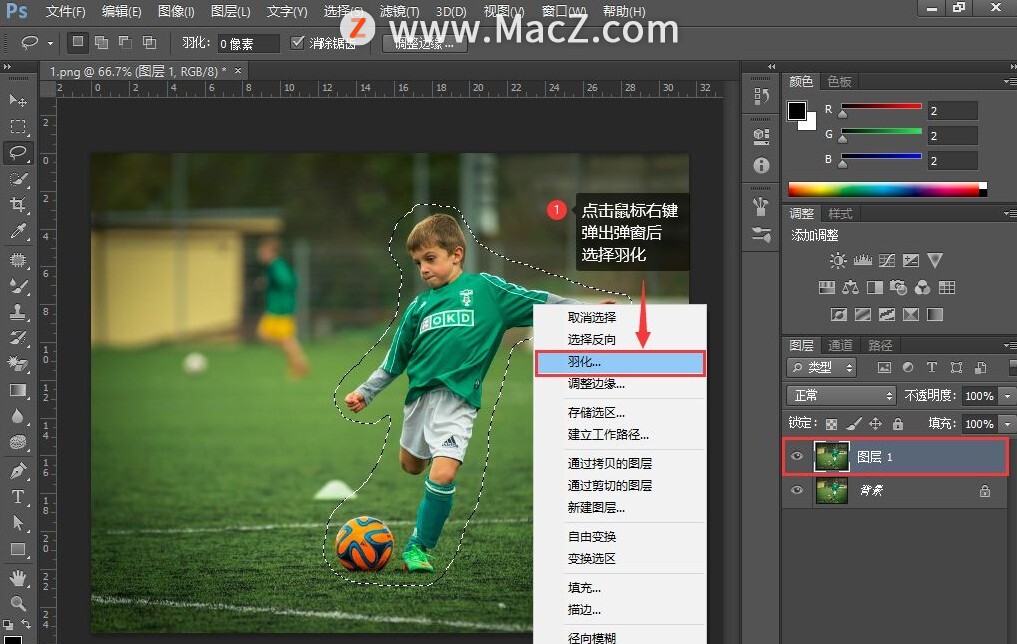Select the Path Selection arrow tool
The image size is (1017, 644).
coord(18,523)
